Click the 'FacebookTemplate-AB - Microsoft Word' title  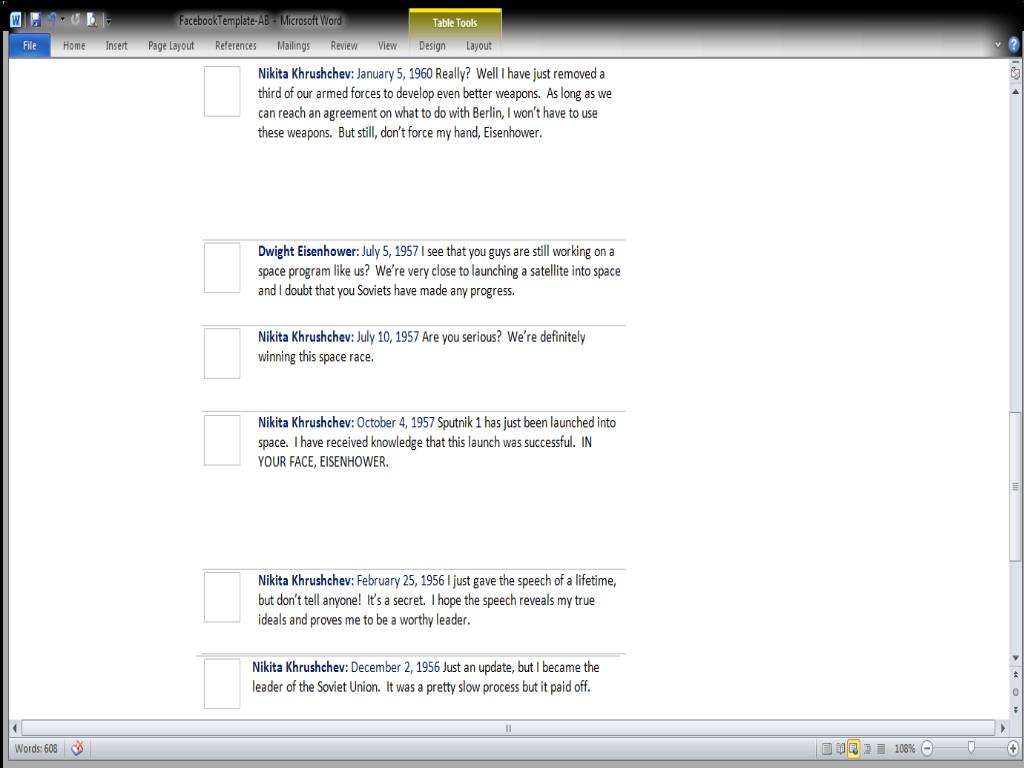coord(261,20)
